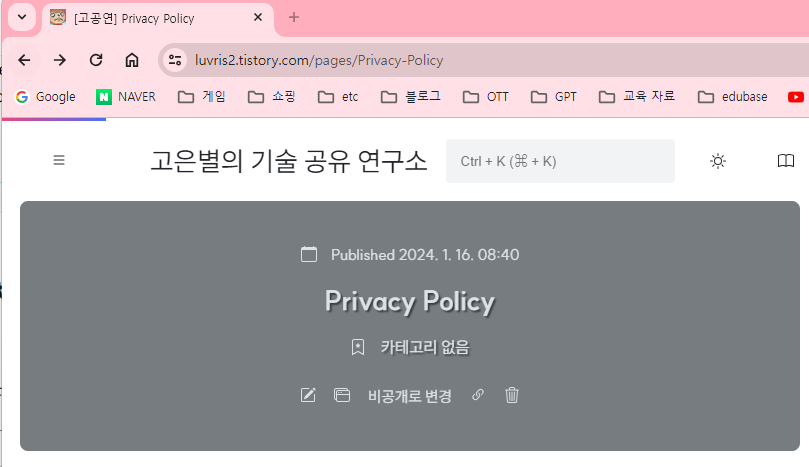This screenshot has width=809, height=467.
Task: Toggle the light/dark theme sun icon
Action: tap(718, 161)
